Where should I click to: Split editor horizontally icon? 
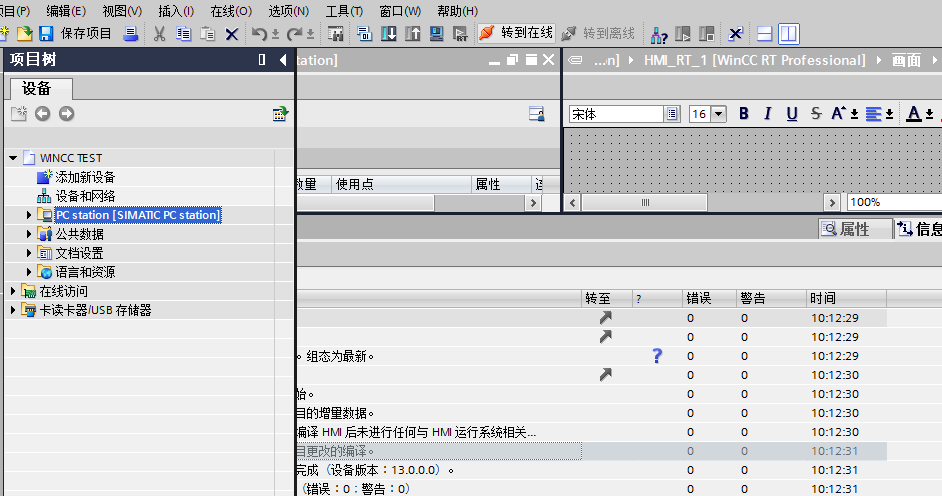coord(765,34)
